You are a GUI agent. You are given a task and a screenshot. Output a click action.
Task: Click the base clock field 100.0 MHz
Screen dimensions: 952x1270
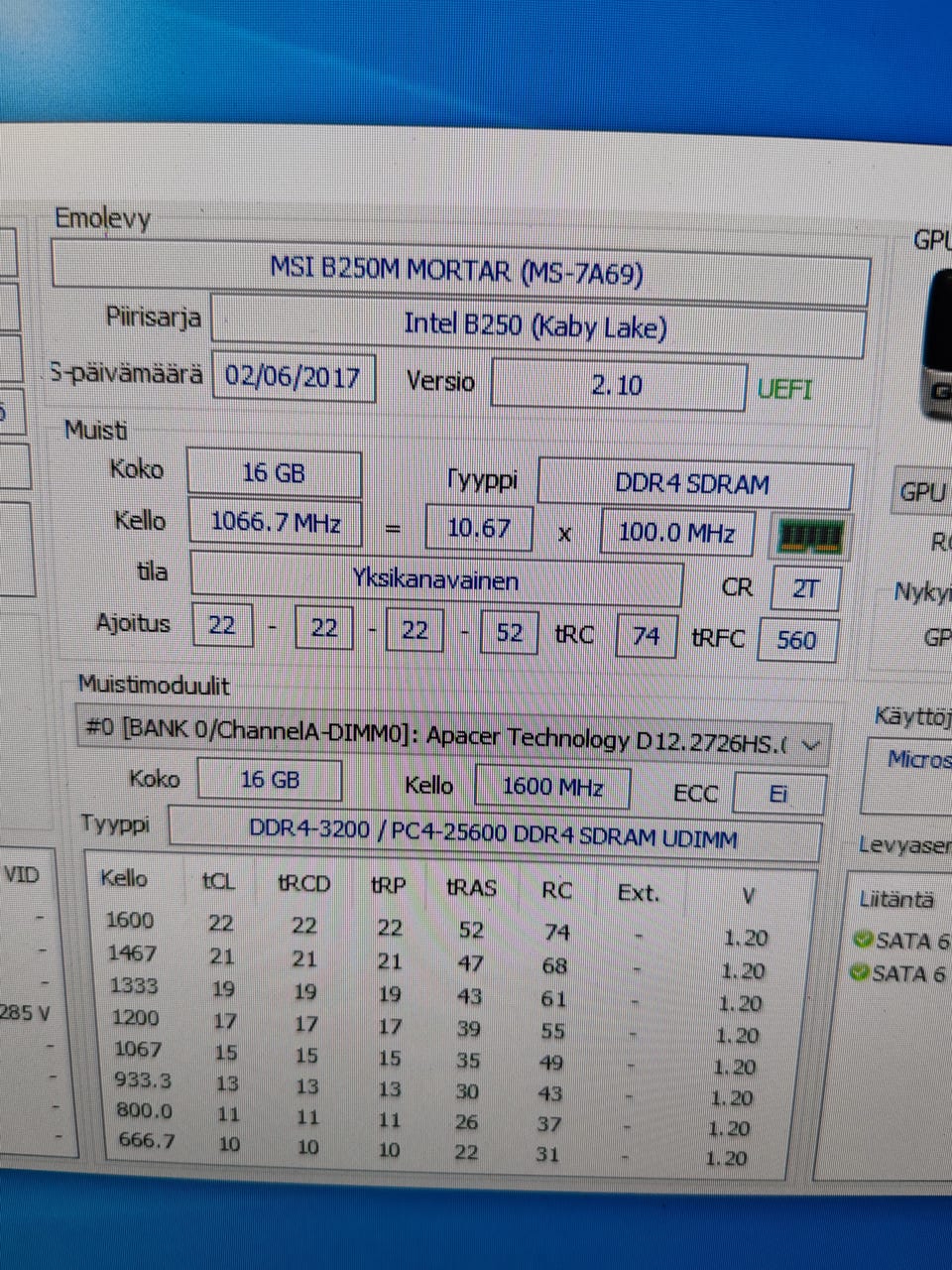pyautogui.click(x=677, y=534)
